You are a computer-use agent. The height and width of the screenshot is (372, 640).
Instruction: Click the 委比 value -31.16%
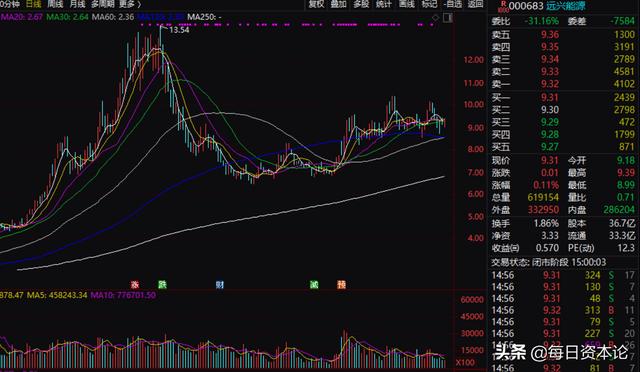[x=541, y=21]
